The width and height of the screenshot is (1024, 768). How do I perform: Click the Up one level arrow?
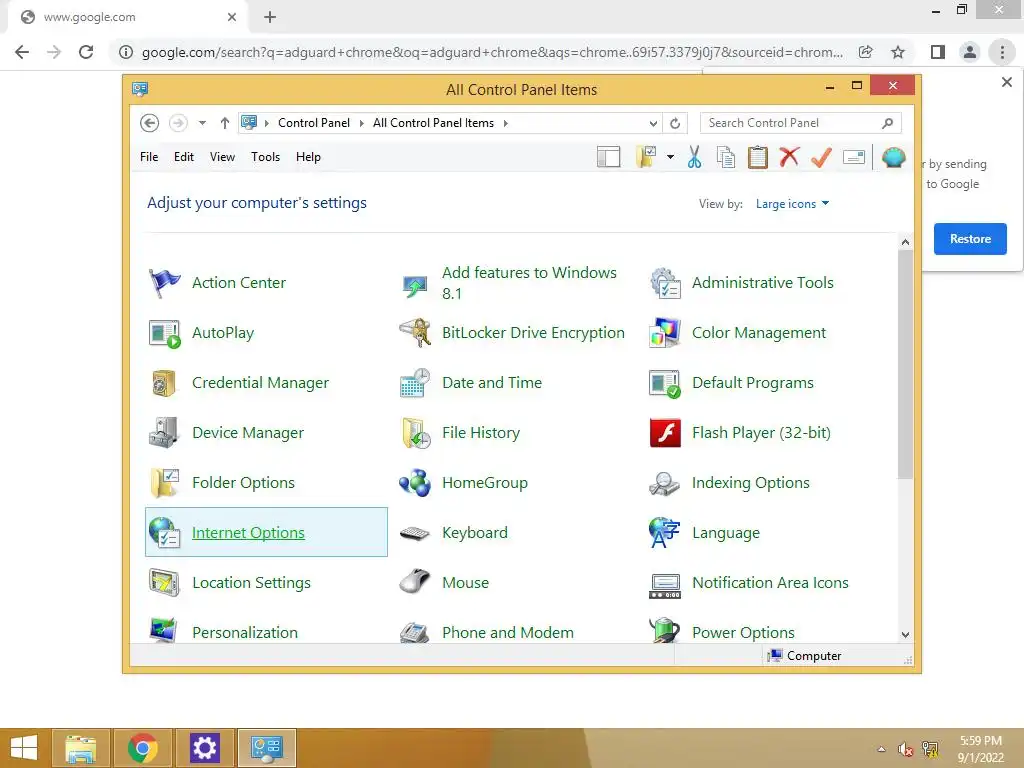click(225, 123)
